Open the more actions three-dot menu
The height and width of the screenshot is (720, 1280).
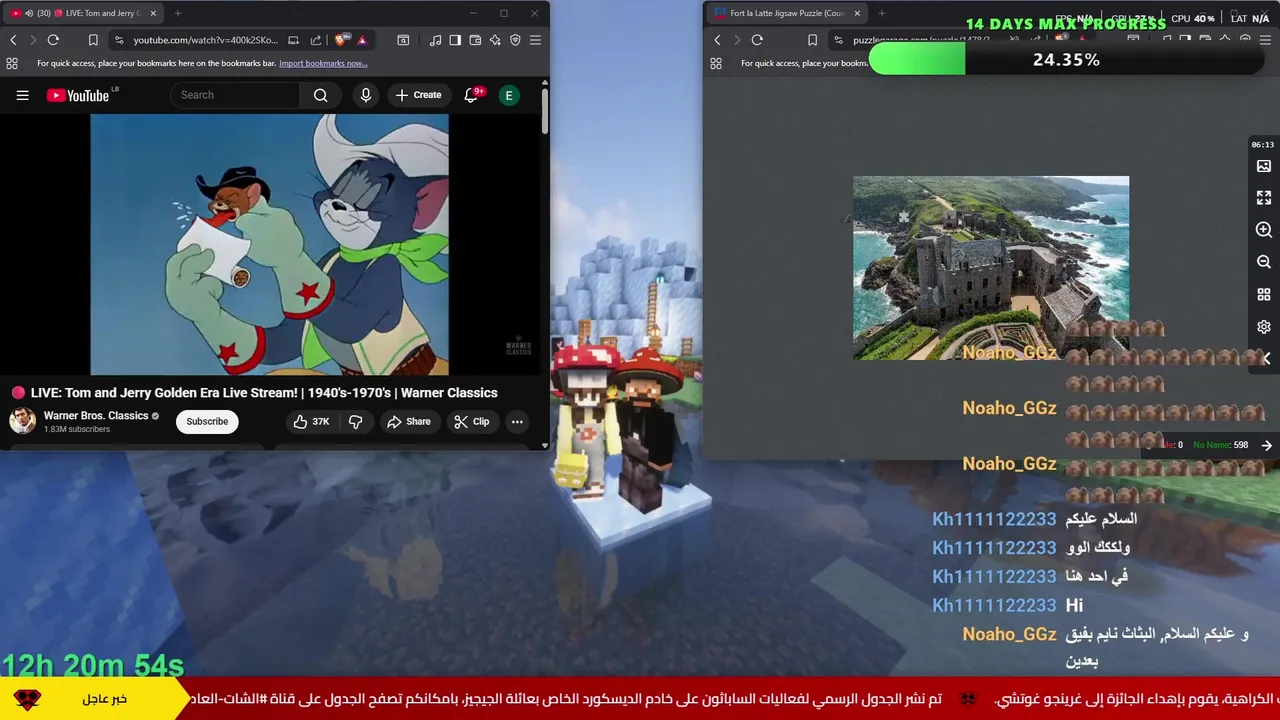click(x=517, y=422)
